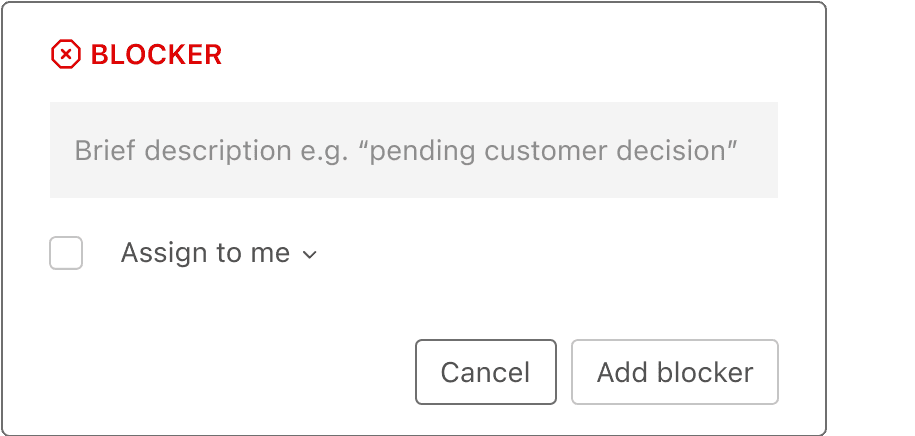The height and width of the screenshot is (436, 915).
Task: Click the gray description text box
Action: pos(413,150)
